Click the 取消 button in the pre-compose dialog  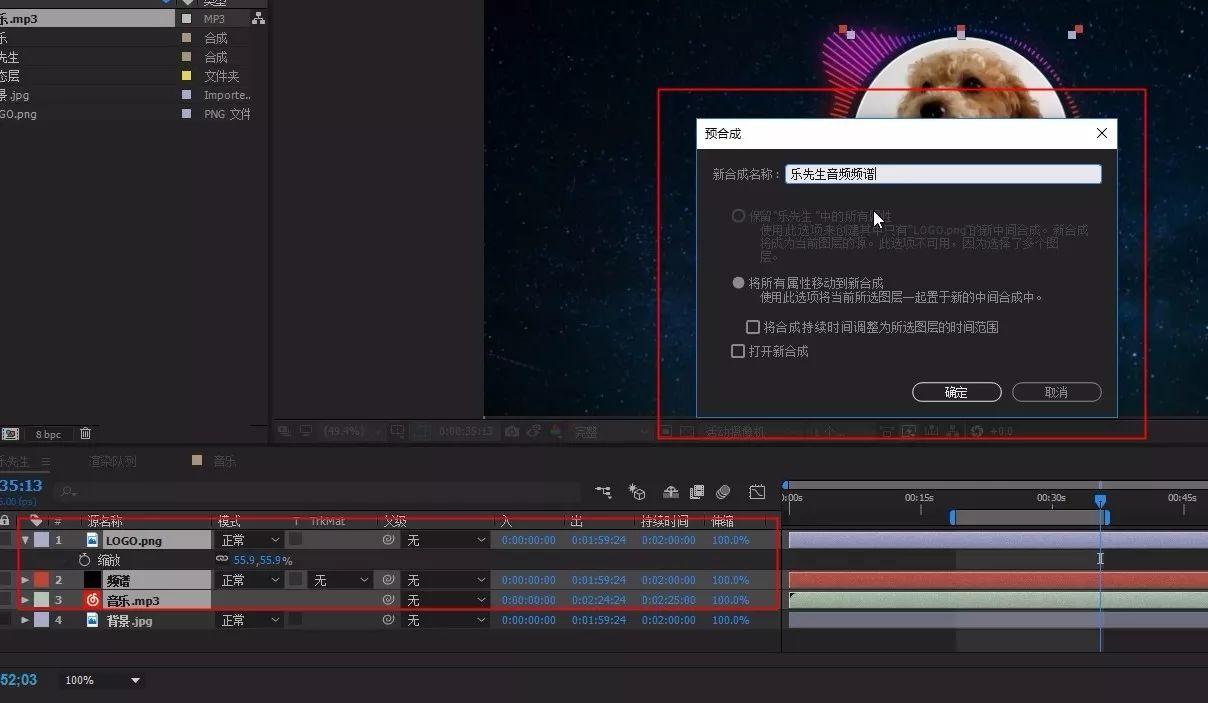pos(1056,392)
